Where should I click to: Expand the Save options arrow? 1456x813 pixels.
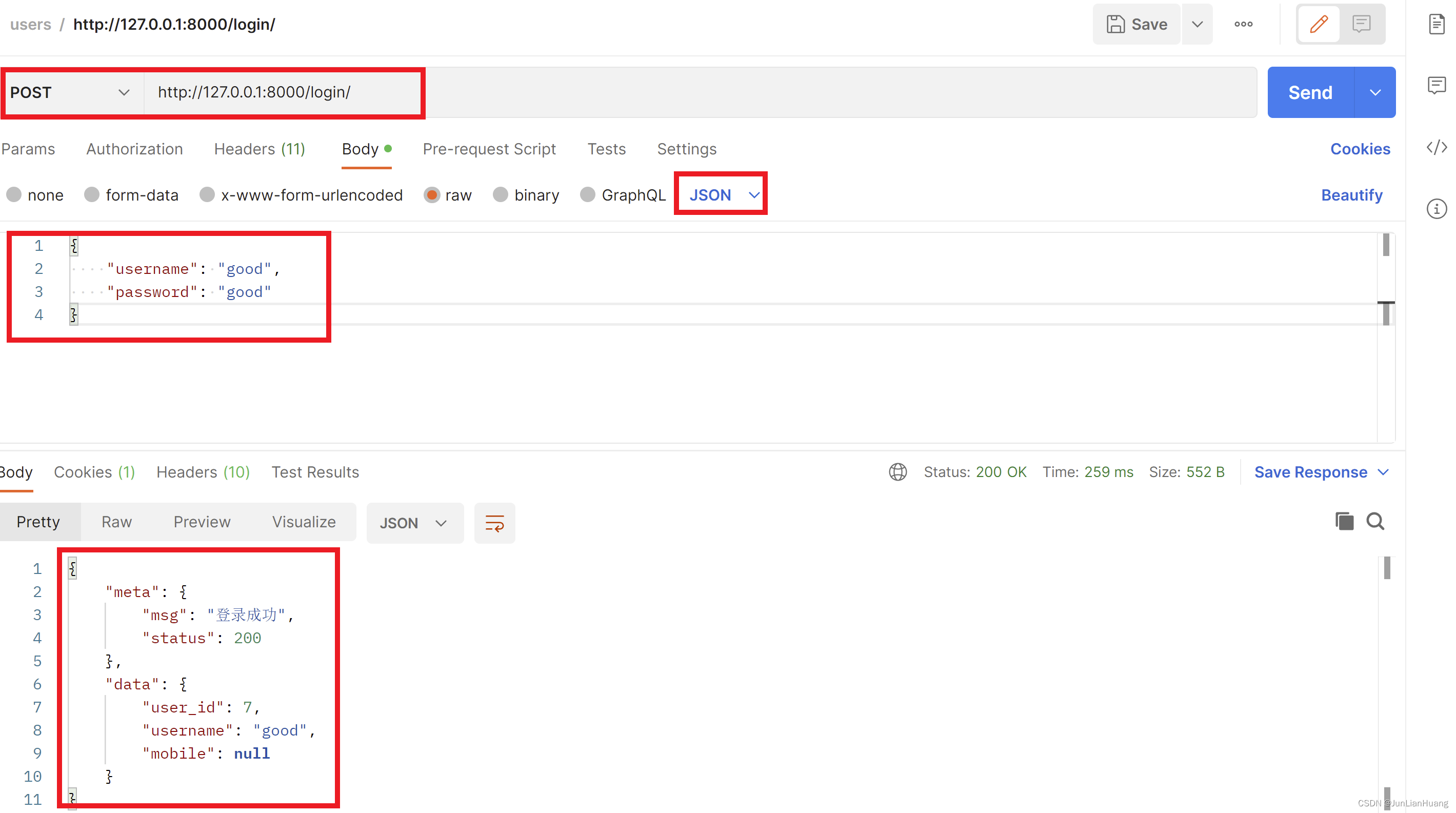click(x=1196, y=24)
